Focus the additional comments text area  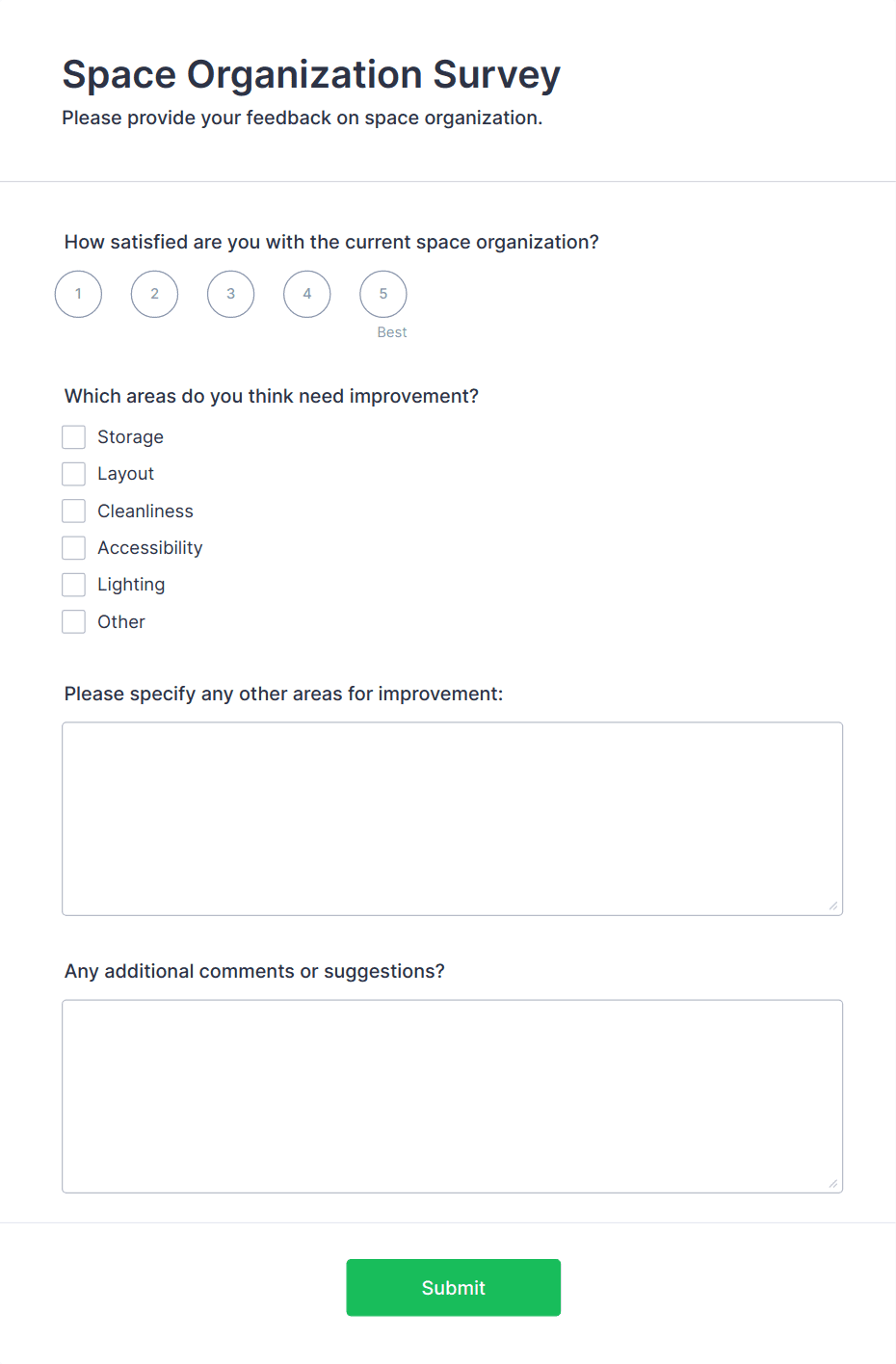(x=452, y=1096)
